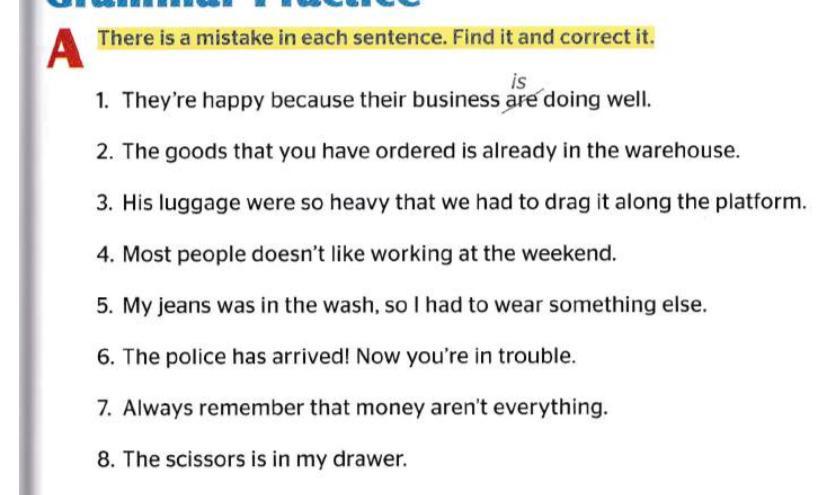Click the word 'drawer' in sentence 8
This screenshot has height=495, width=828.
(375, 460)
